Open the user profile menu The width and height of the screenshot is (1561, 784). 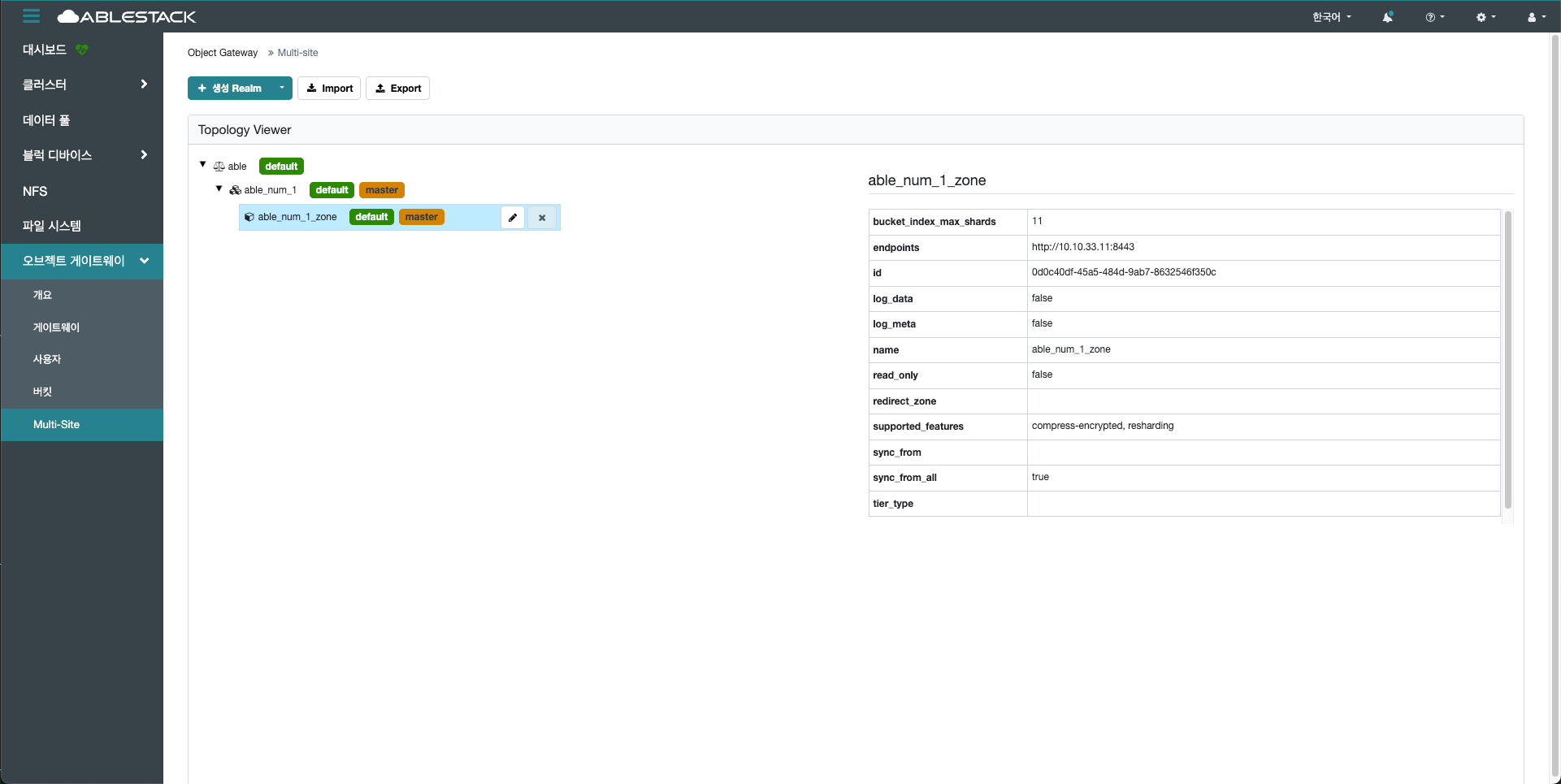click(1536, 17)
